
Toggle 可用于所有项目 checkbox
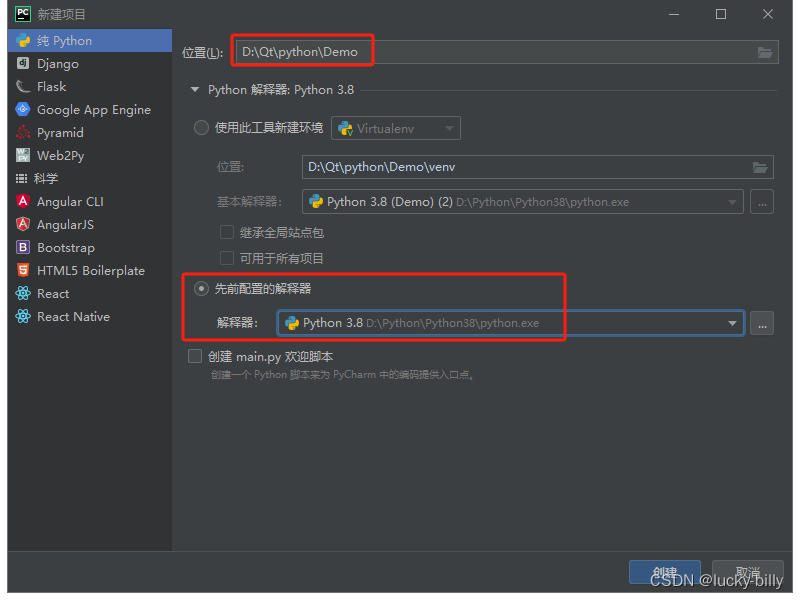(x=227, y=258)
